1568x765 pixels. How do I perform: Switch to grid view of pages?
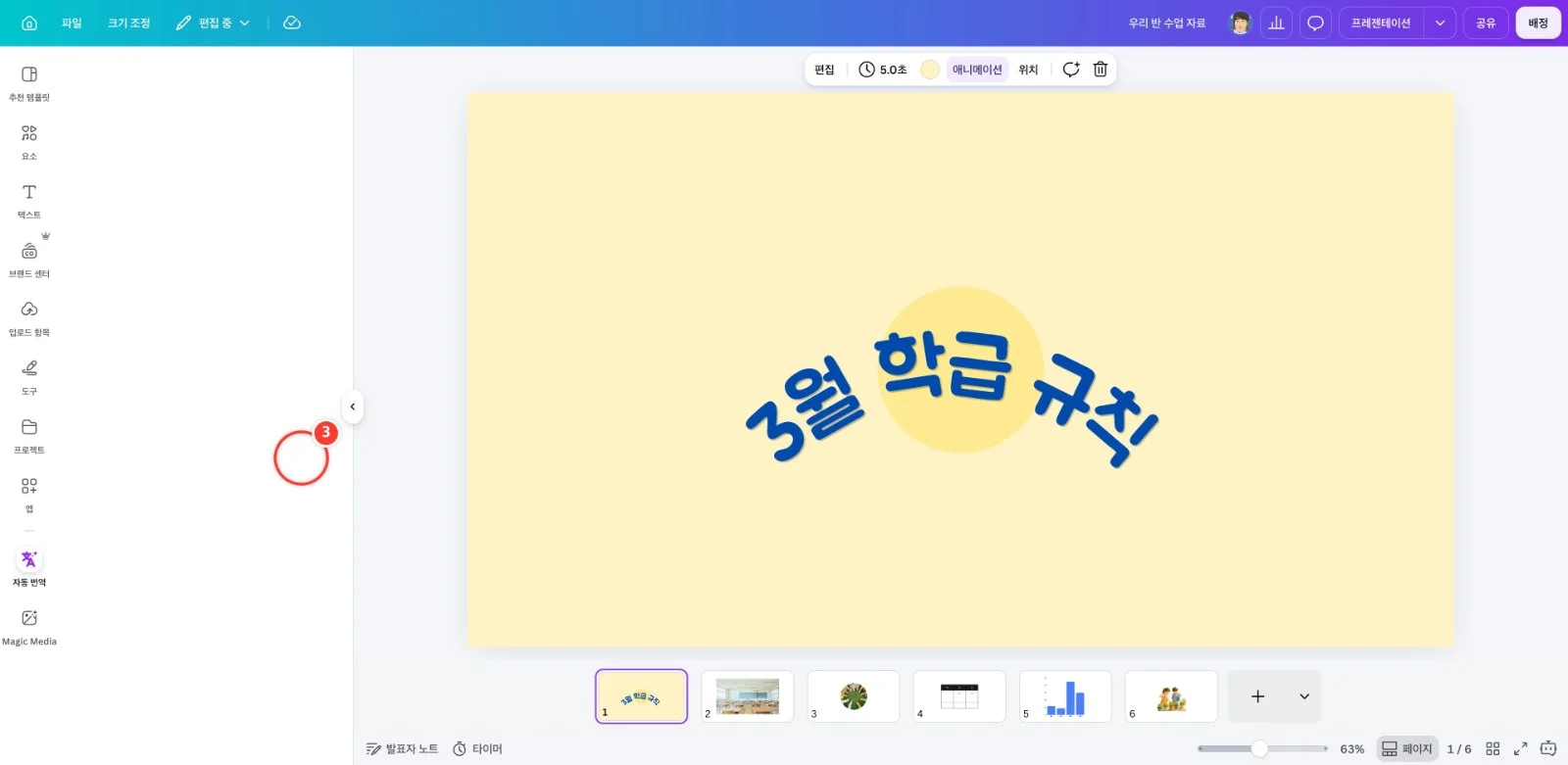(x=1493, y=748)
